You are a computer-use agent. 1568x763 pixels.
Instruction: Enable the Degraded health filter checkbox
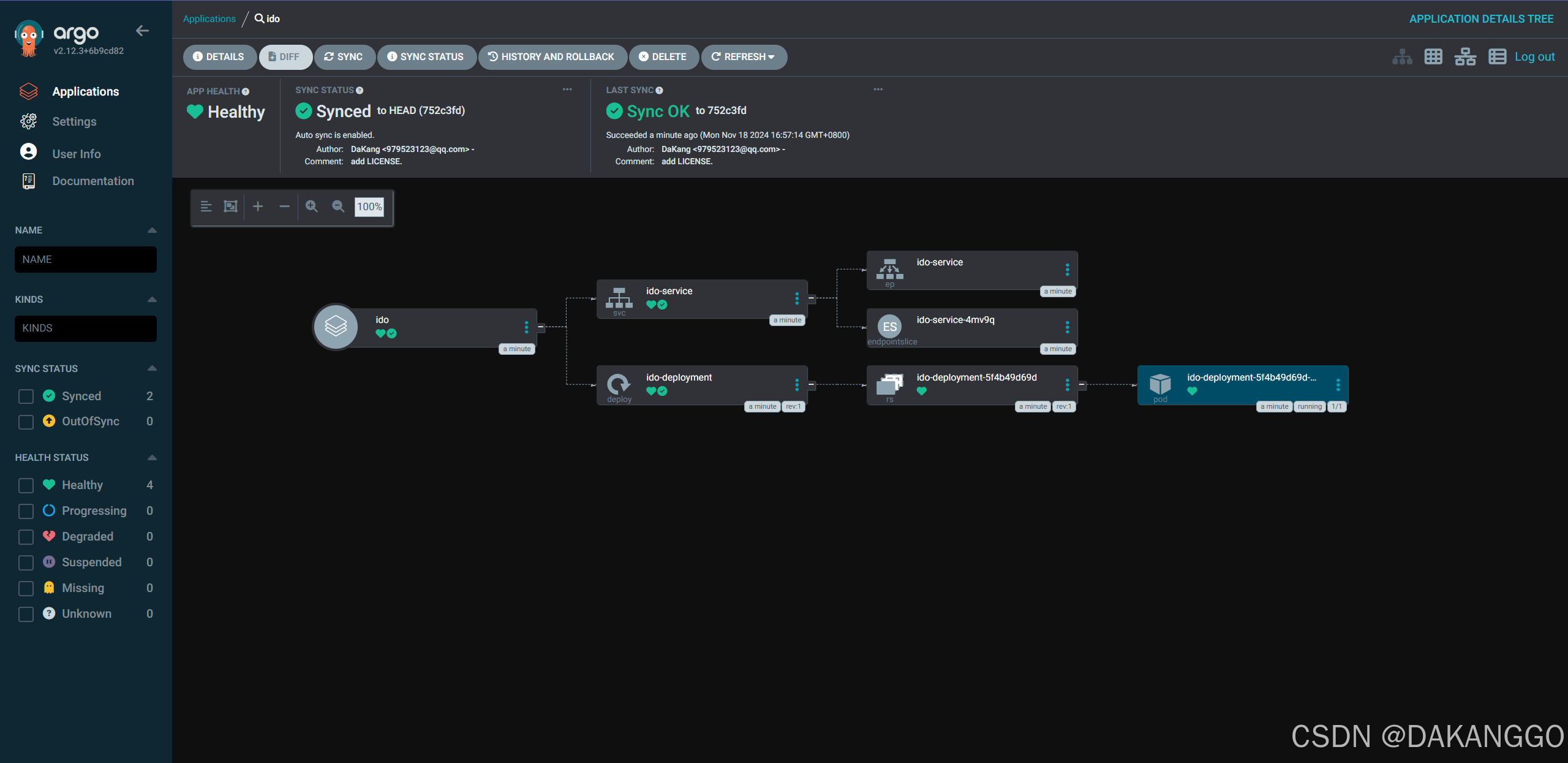click(x=26, y=537)
